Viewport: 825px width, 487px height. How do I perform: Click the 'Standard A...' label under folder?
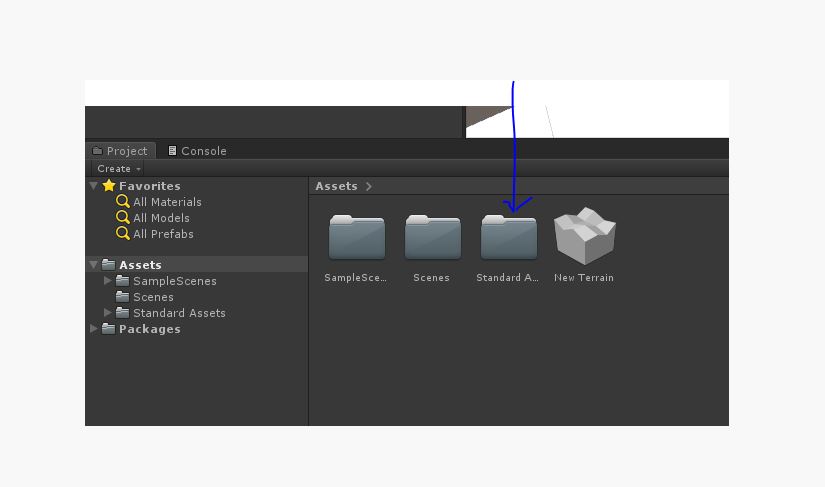pyautogui.click(x=507, y=278)
